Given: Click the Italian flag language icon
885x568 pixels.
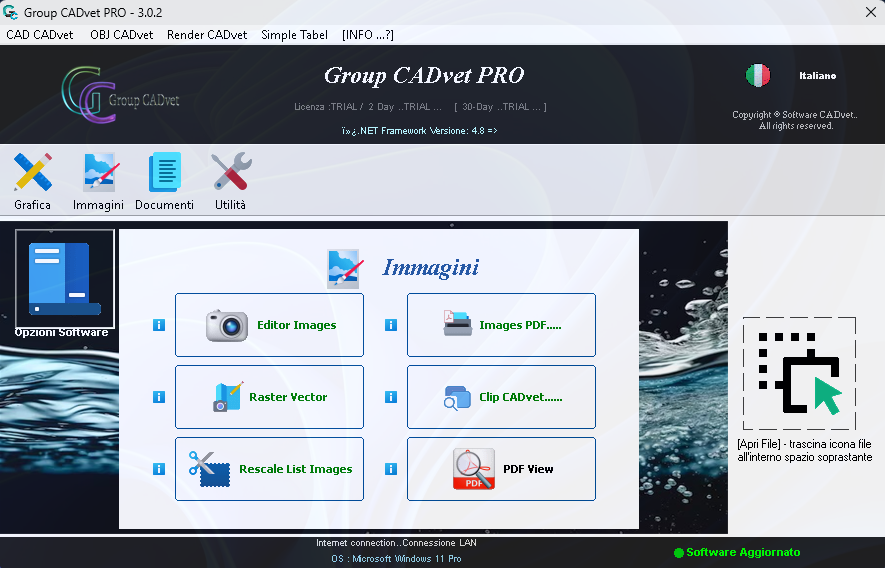Looking at the screenshot, I should [757, 75].
